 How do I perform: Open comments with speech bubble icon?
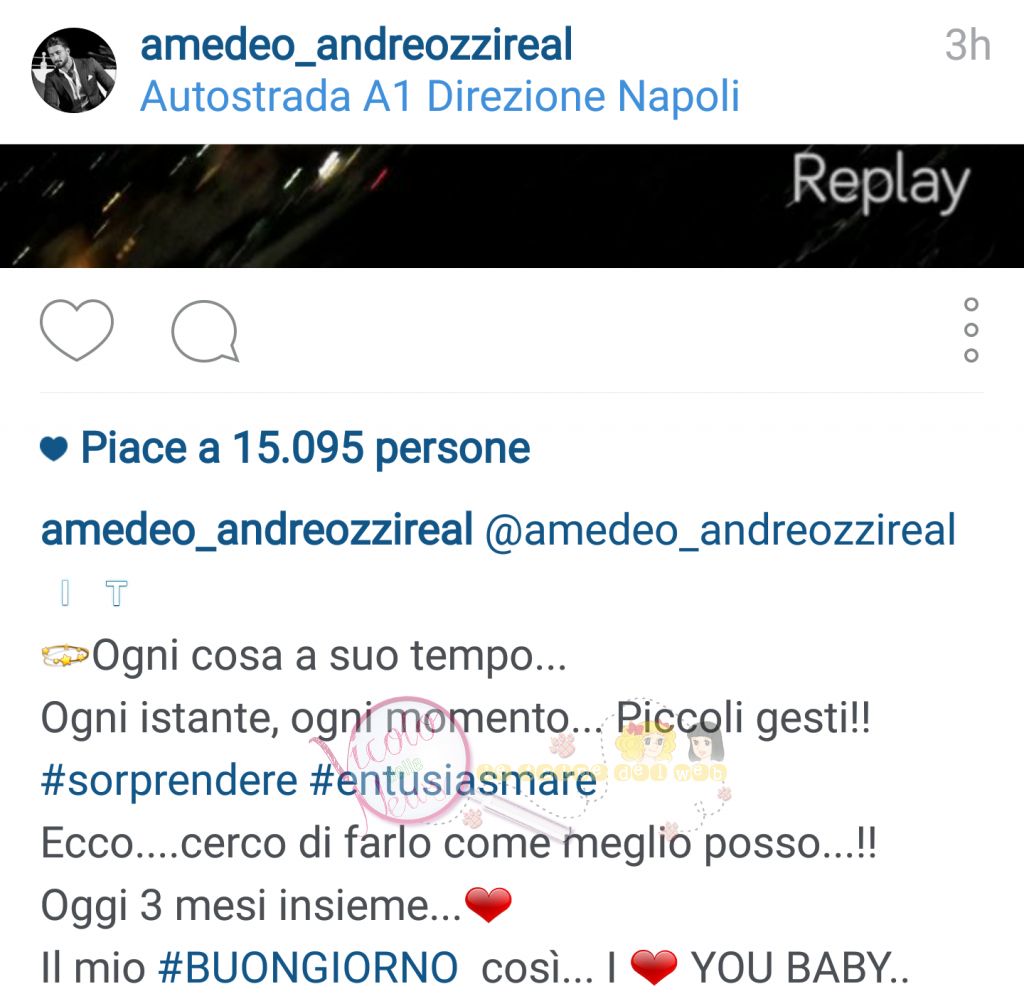[x=205, y=331]
